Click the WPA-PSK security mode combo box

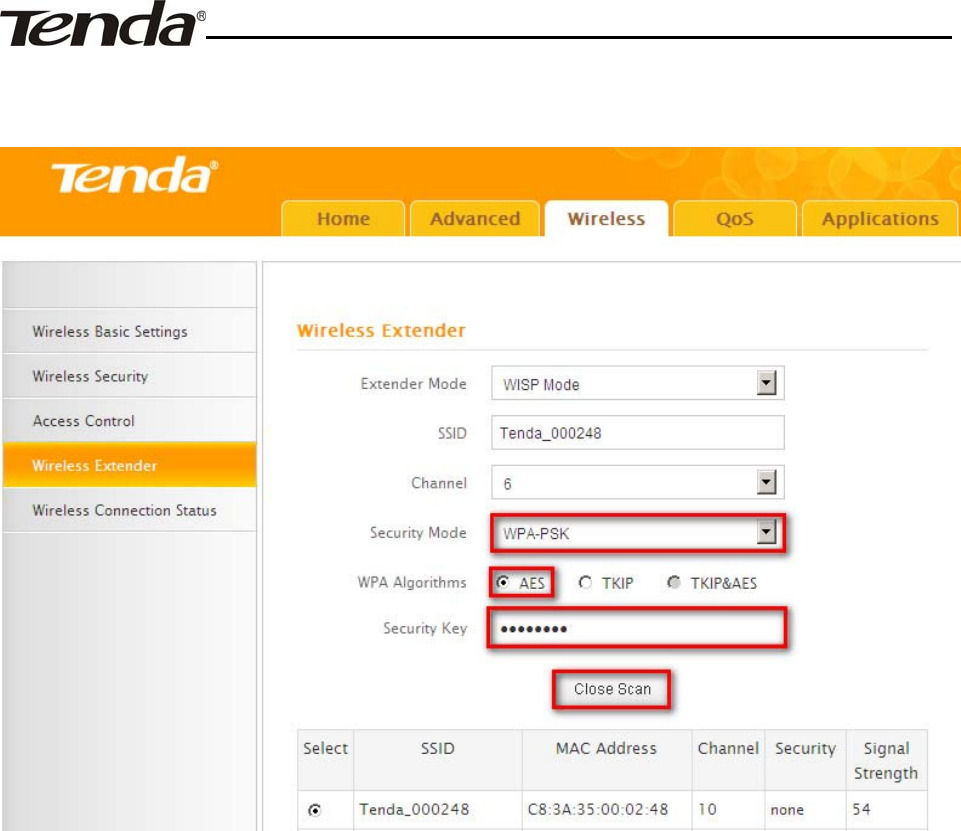(x=637, y=533)
